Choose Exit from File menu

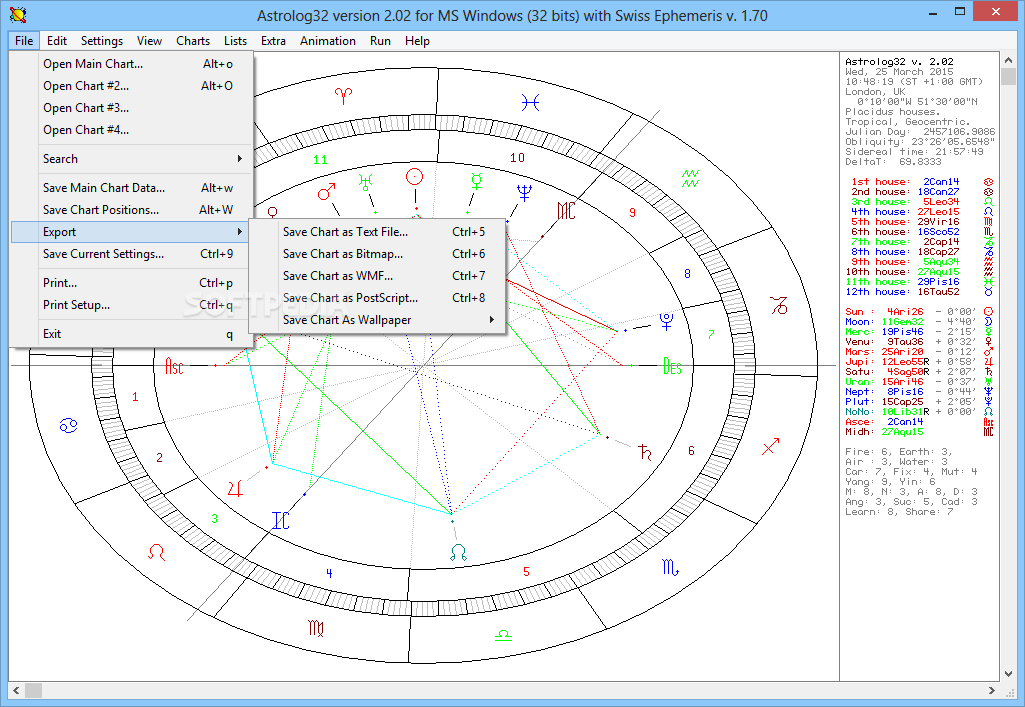coord(131,333)
